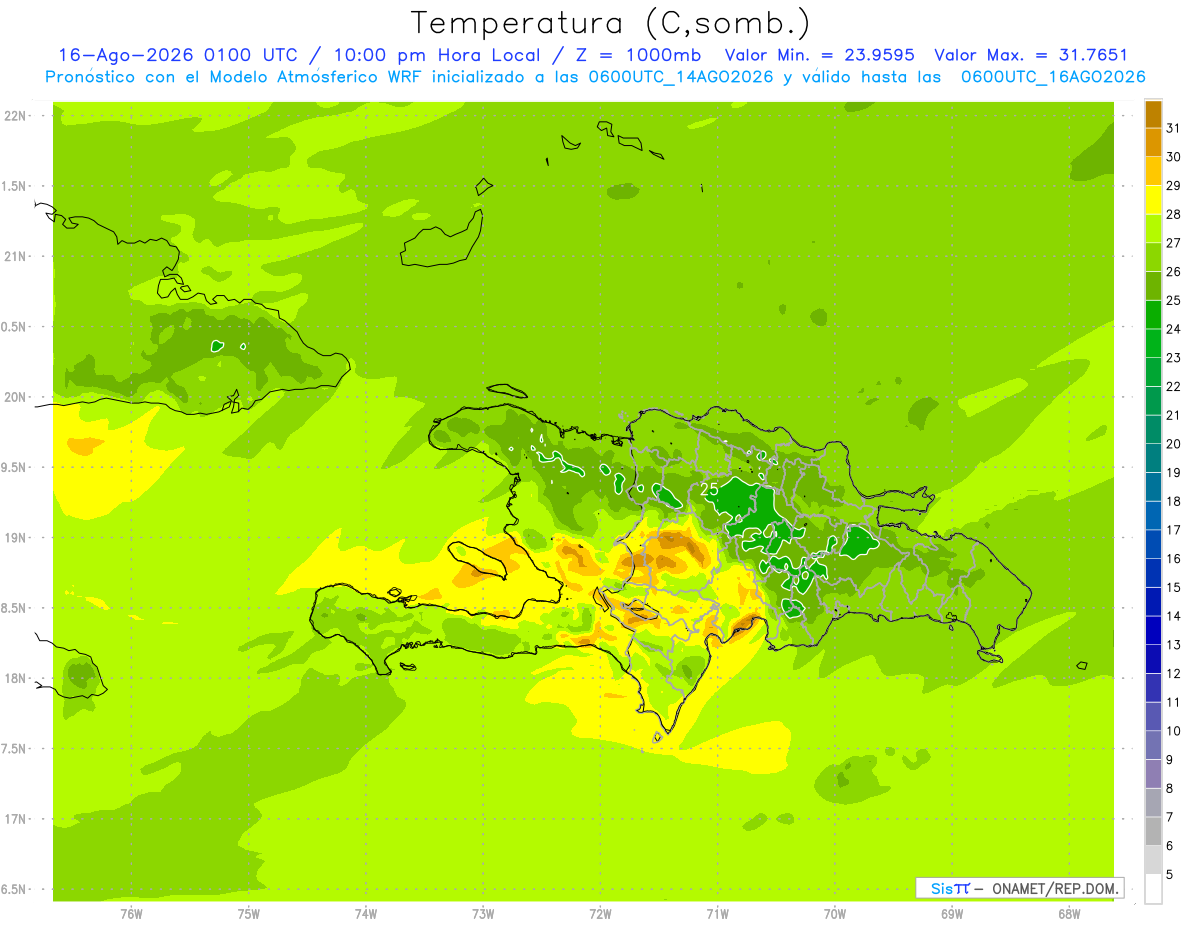1200x927 pixels.
Task: Click the 'ONAMET/REP.DOM.' credit text
Action: pyautogui.click(x=1054, y=888)
